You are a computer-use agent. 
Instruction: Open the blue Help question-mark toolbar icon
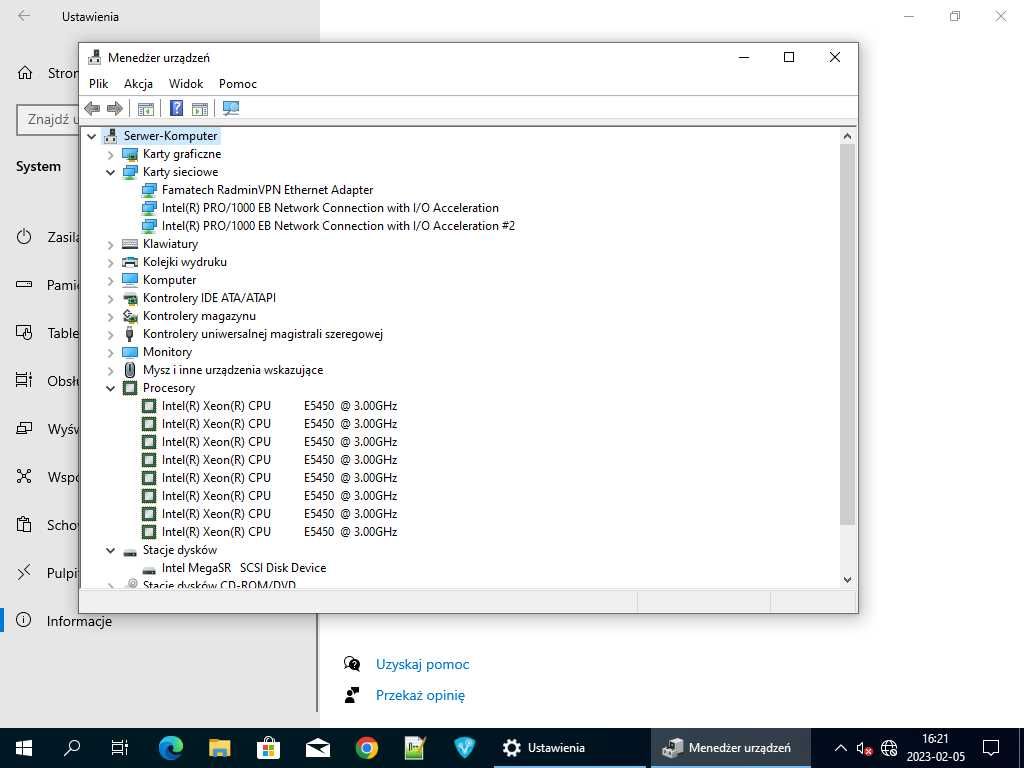(176, 108)
